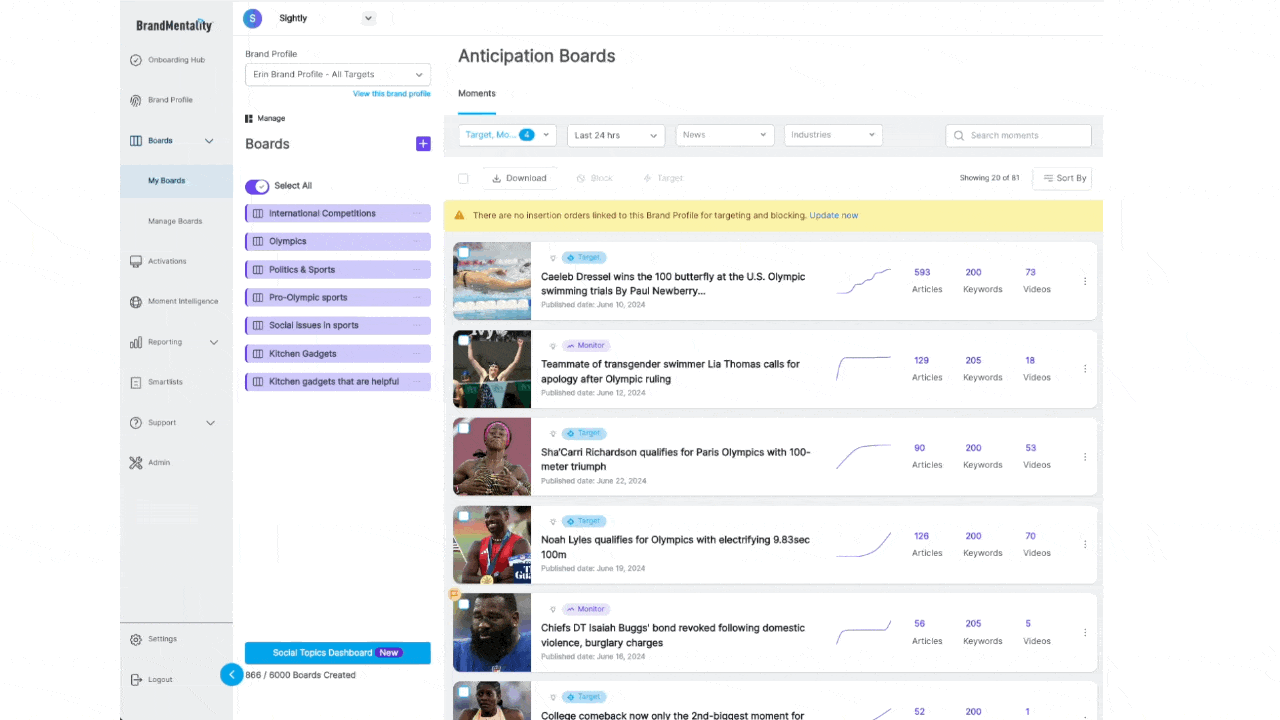Collapse the Boards section in the sidebar
This screenshot has width=1280, height=720.
(x=210, y=140)
